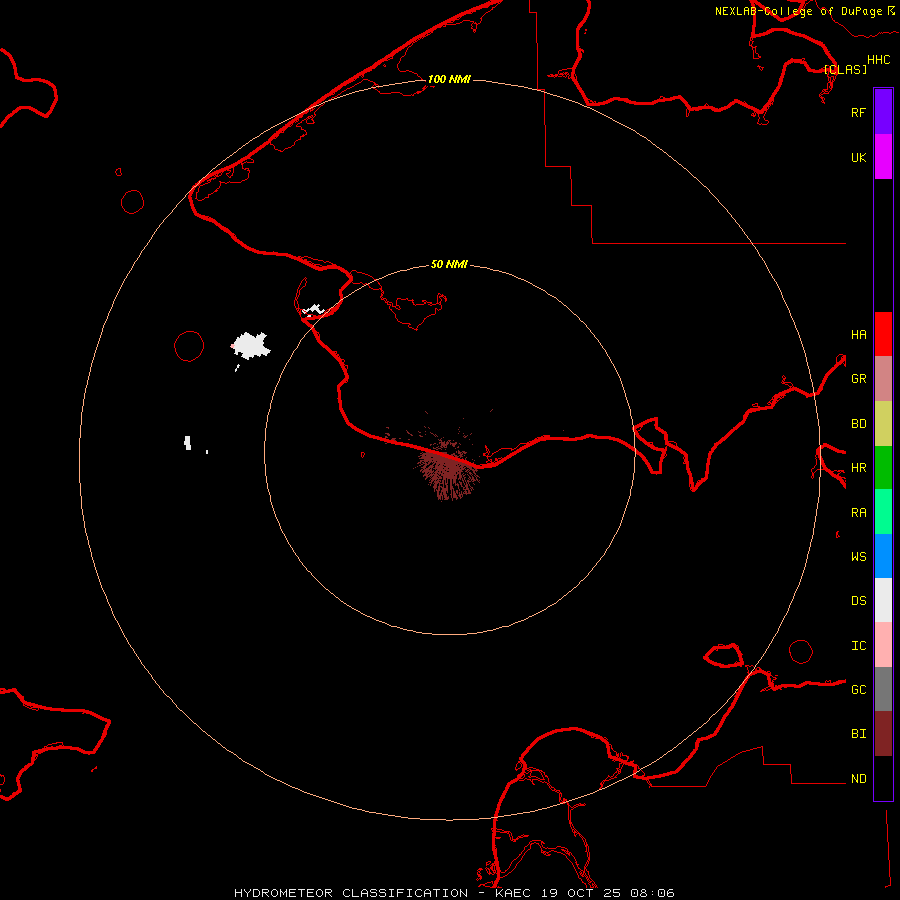Click the GR legend label
The image size is (900, 900).
[x=858, y=378]
